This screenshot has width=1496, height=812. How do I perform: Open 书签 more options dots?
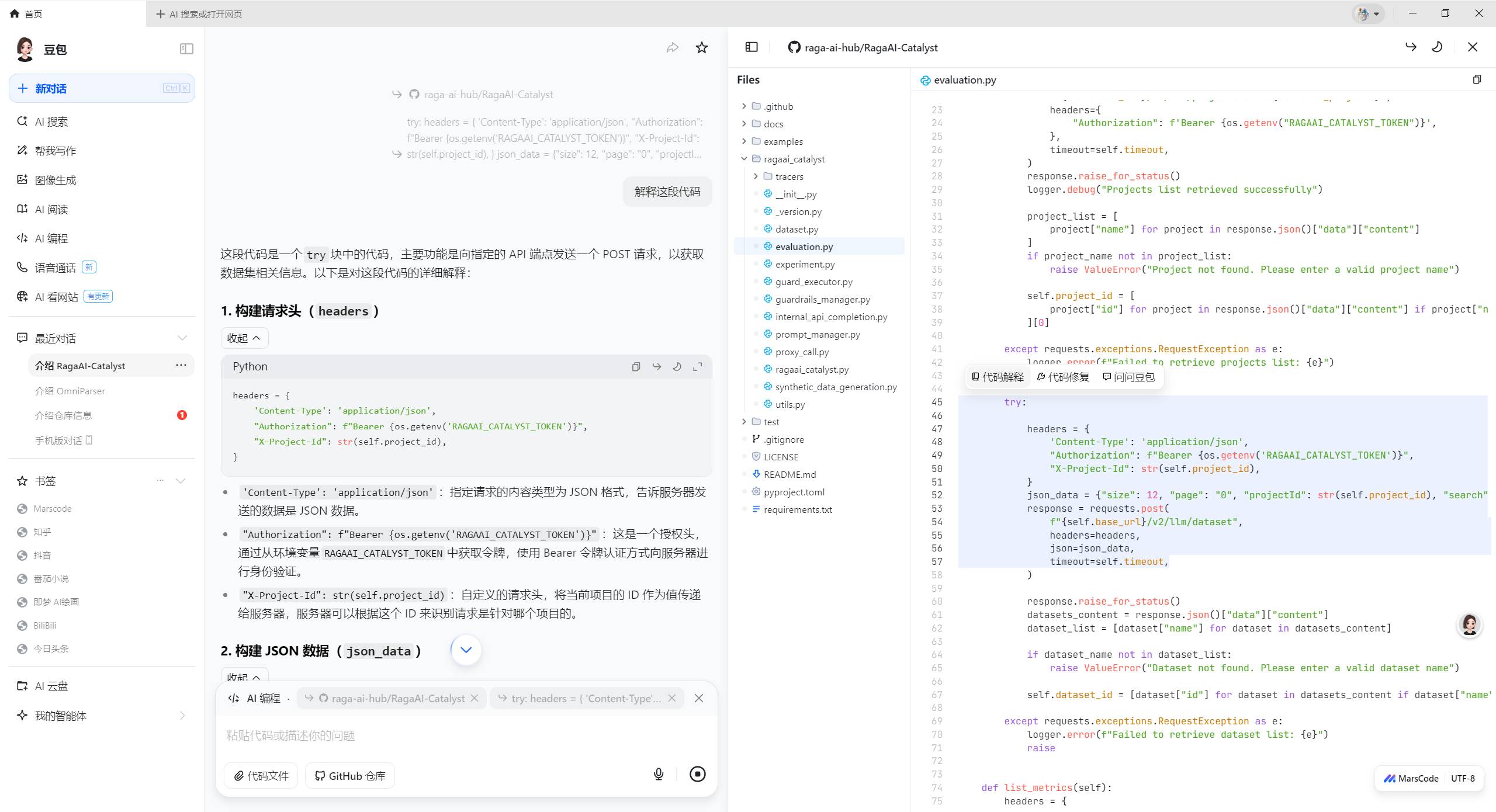(160, 481)
